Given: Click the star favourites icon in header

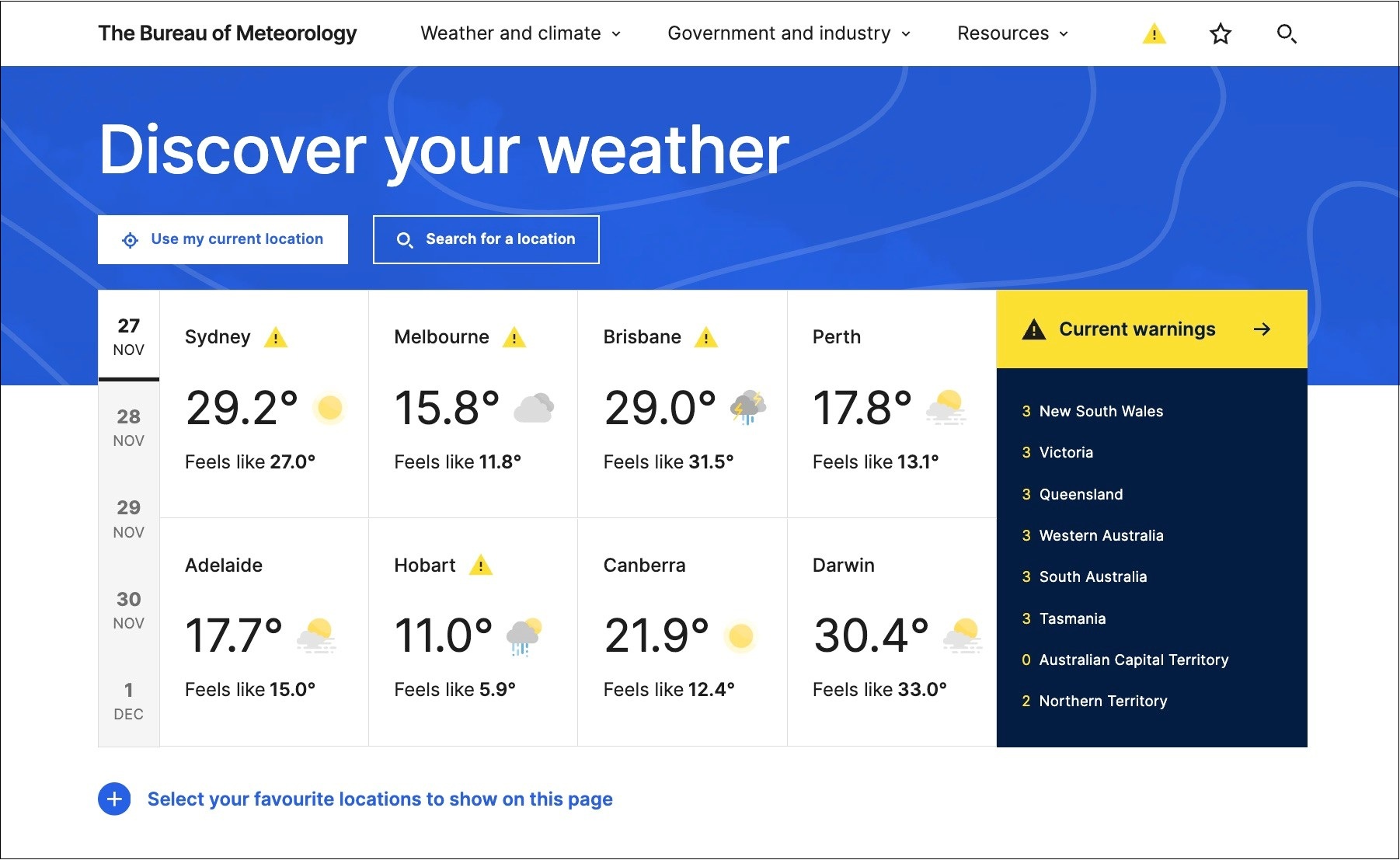Looking at the screenshot, I should point(1220,33).
